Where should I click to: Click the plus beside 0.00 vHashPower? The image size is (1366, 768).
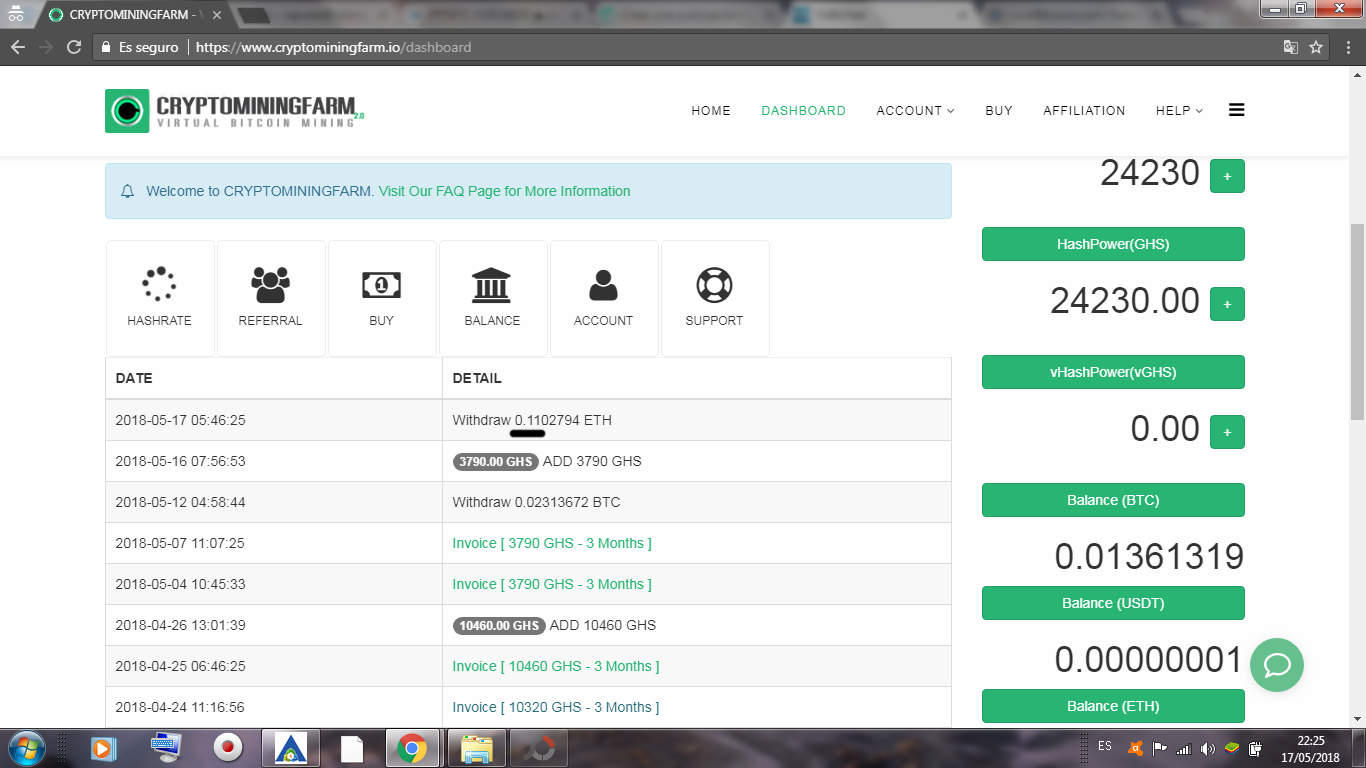pos(1227,432)
